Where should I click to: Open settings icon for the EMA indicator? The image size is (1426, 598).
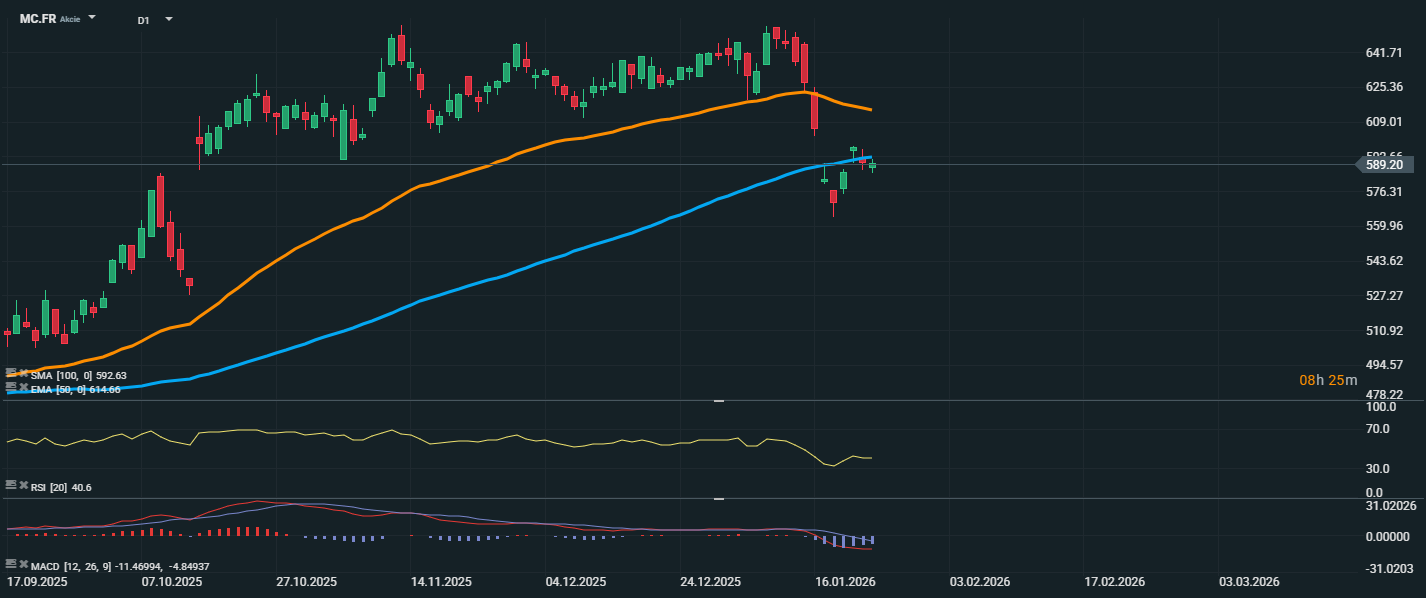click(x=11, y=387)
